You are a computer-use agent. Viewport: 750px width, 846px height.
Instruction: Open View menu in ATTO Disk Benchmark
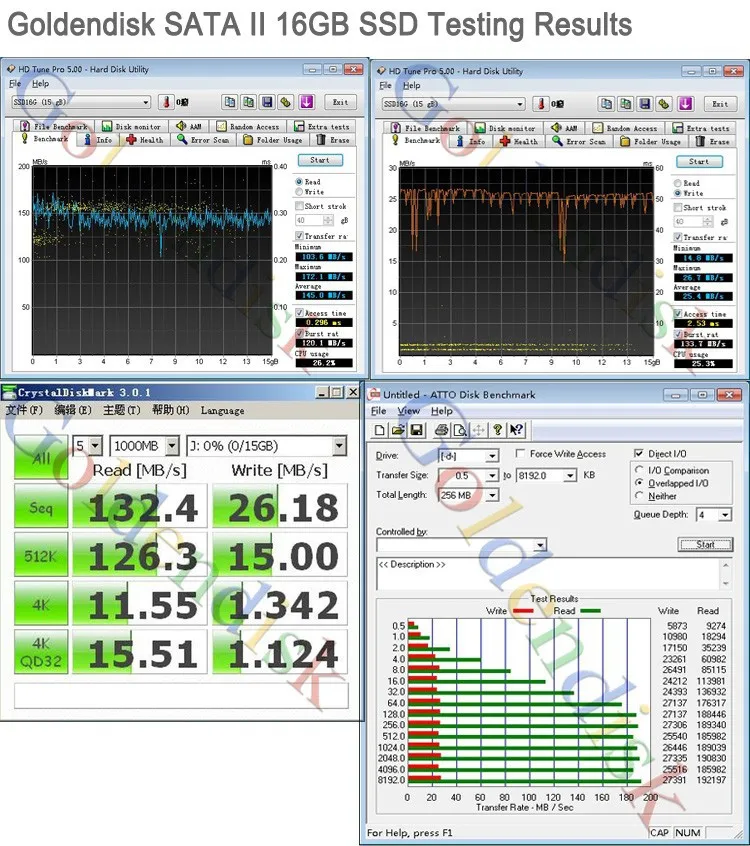tap(408, 411)
